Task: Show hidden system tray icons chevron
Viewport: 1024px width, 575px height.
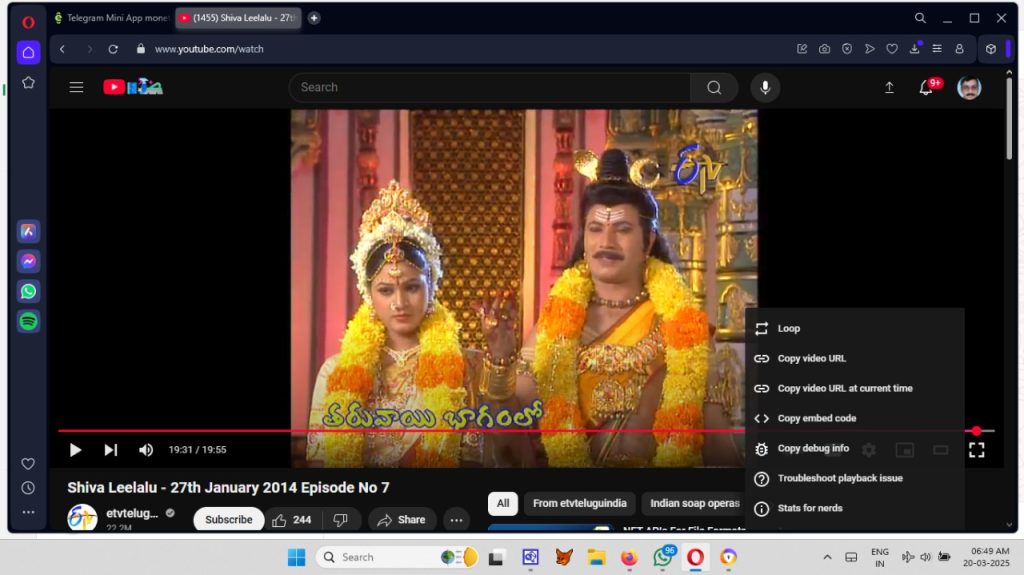Action: pyautogui.click(x=827, y=557)
